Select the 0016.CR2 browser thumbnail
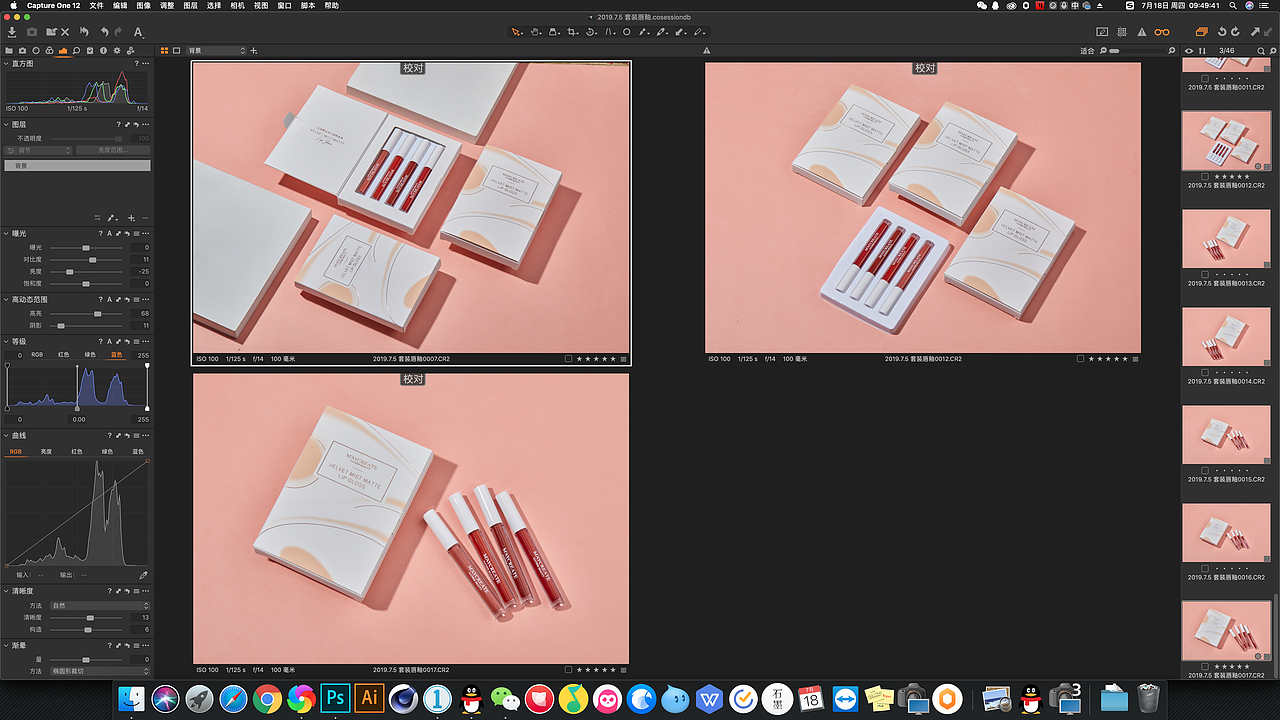The width and height of the screenshot is (1280, 720). pyautogui.click(x=1226, y=533)
